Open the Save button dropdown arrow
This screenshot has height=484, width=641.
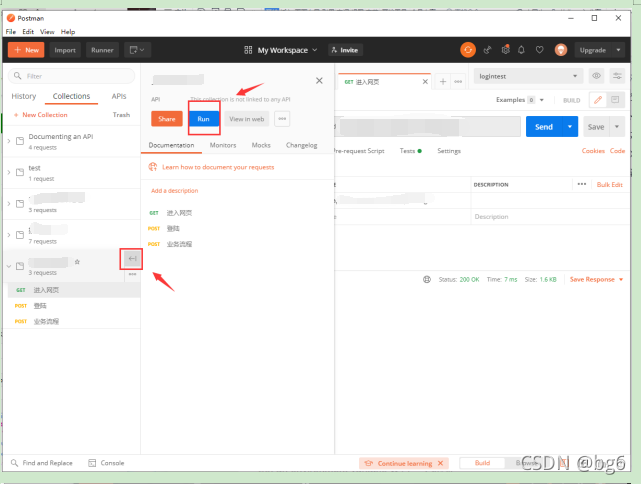click(617, 127)
